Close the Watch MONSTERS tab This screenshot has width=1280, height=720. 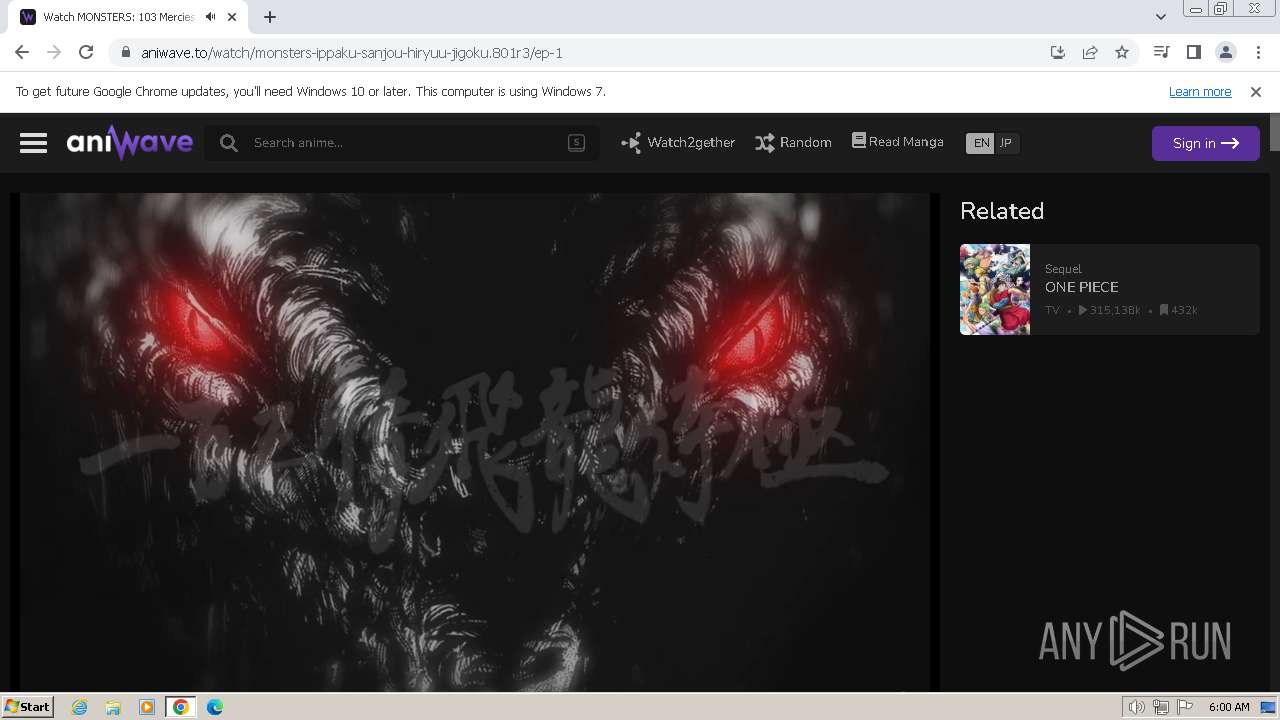click(x=231, y=17)
